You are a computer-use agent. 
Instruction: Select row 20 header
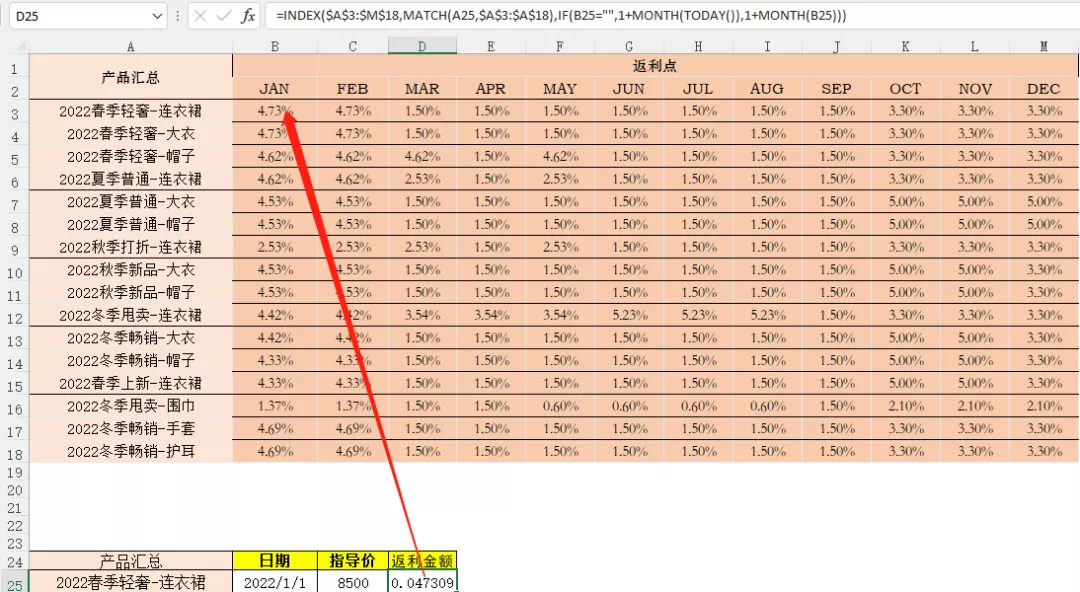click(14, 491)
